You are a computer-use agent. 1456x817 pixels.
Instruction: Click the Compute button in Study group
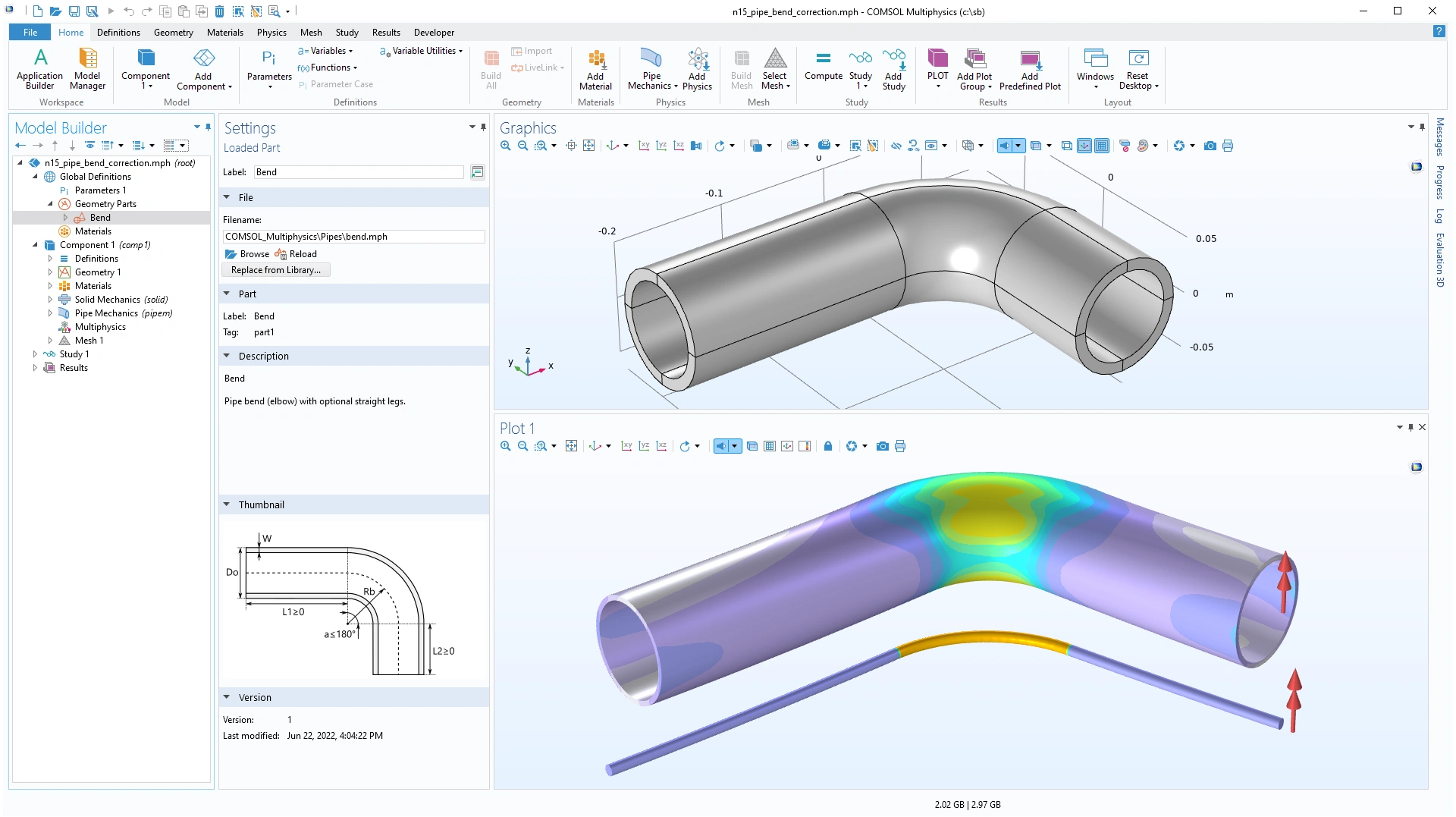click(823, 65)
